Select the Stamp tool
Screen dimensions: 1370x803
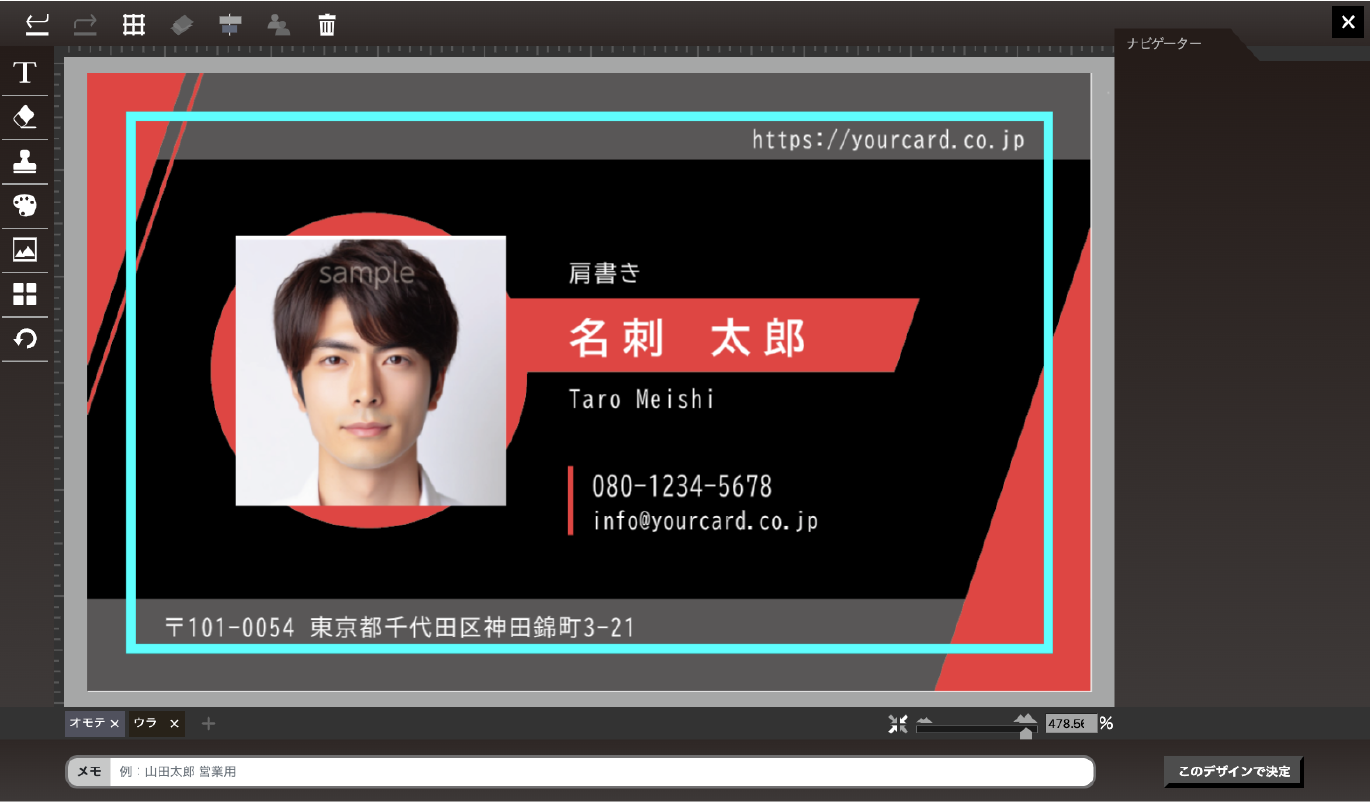[x=24, y=161]
